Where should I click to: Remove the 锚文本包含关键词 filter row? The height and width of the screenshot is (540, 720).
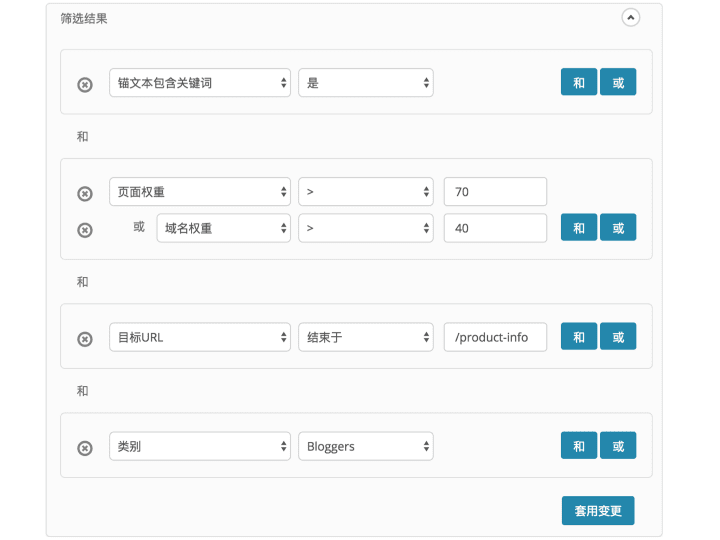[x=85, y=85]
